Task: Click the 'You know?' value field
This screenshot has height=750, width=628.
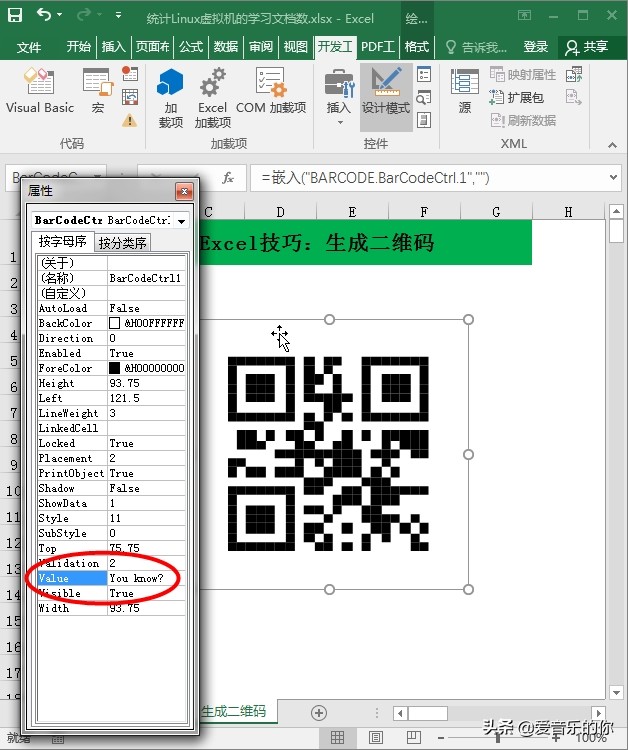Action: [x=146, y=578]
